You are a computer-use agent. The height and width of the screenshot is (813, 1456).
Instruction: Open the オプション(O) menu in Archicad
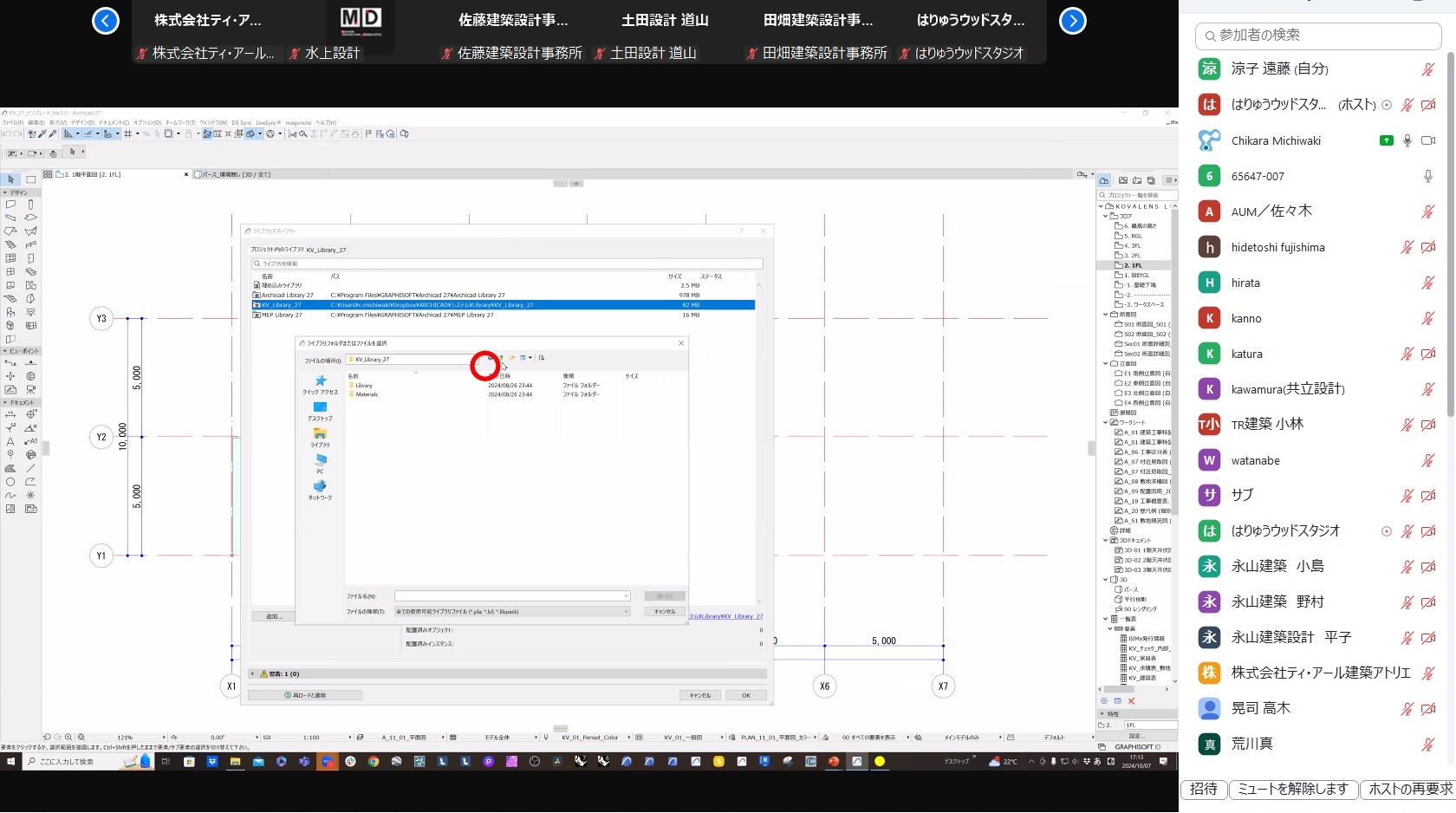click(147, 123)
